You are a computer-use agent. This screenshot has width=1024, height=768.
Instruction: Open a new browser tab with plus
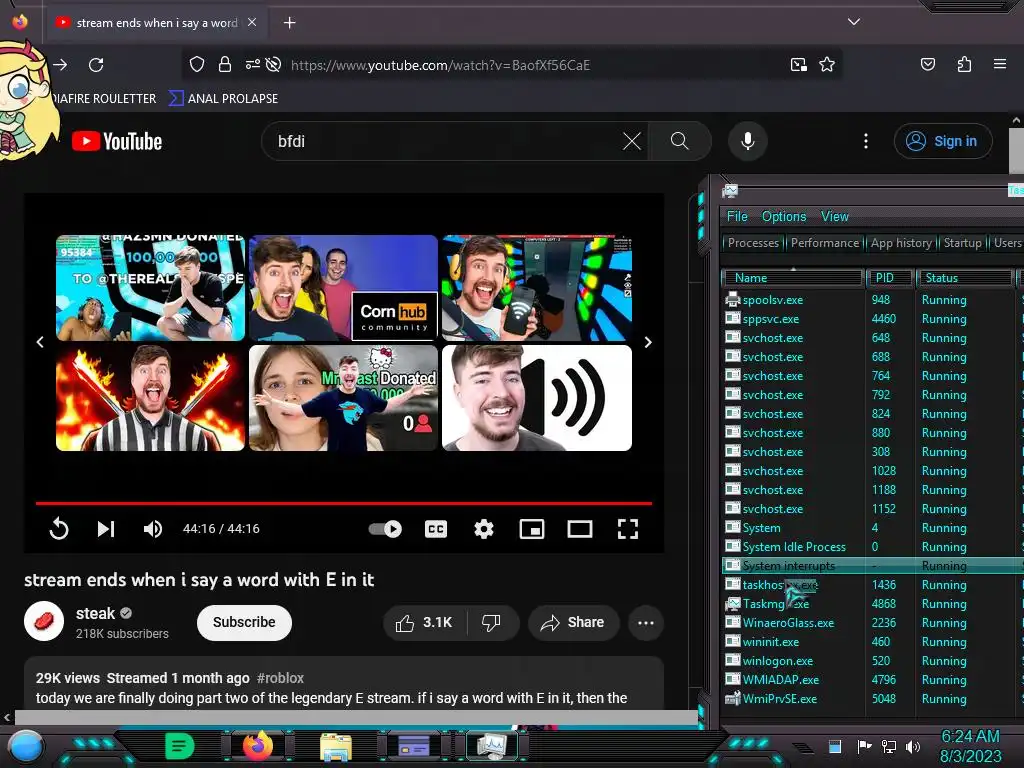(289, 23)
